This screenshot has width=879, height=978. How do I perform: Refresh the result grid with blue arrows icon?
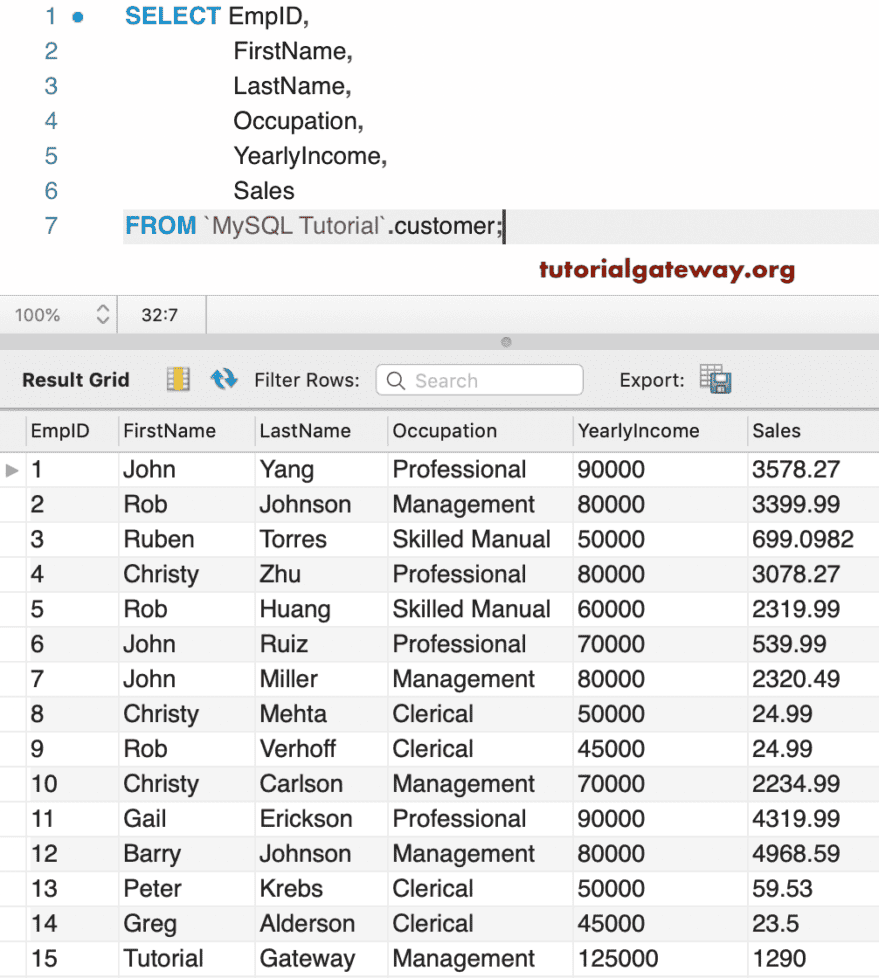[223, 379]
